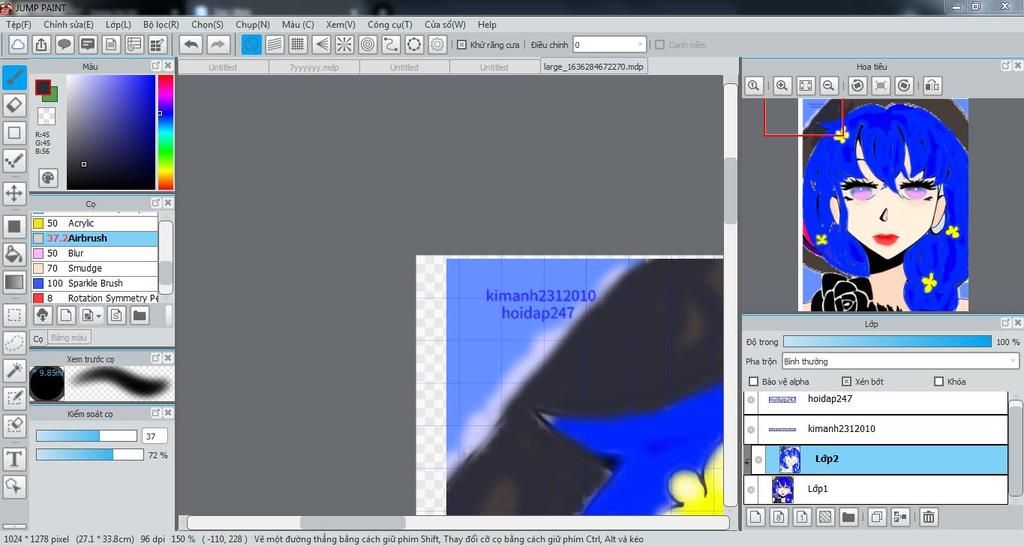Click the rainbow hue bar
Screen dimensions: 1024x546
click(x=165, y=132)
